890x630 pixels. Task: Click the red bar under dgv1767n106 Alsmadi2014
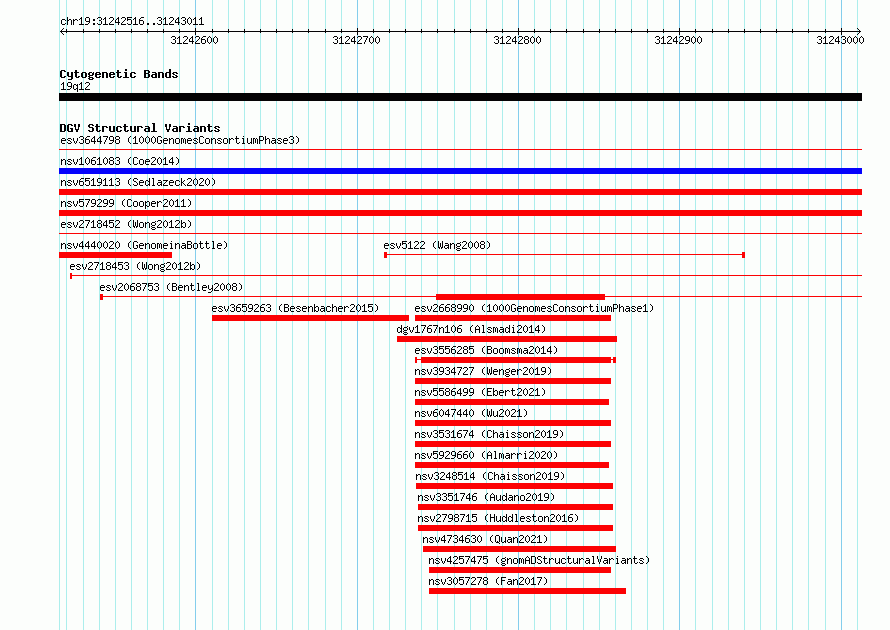[507, 339]
